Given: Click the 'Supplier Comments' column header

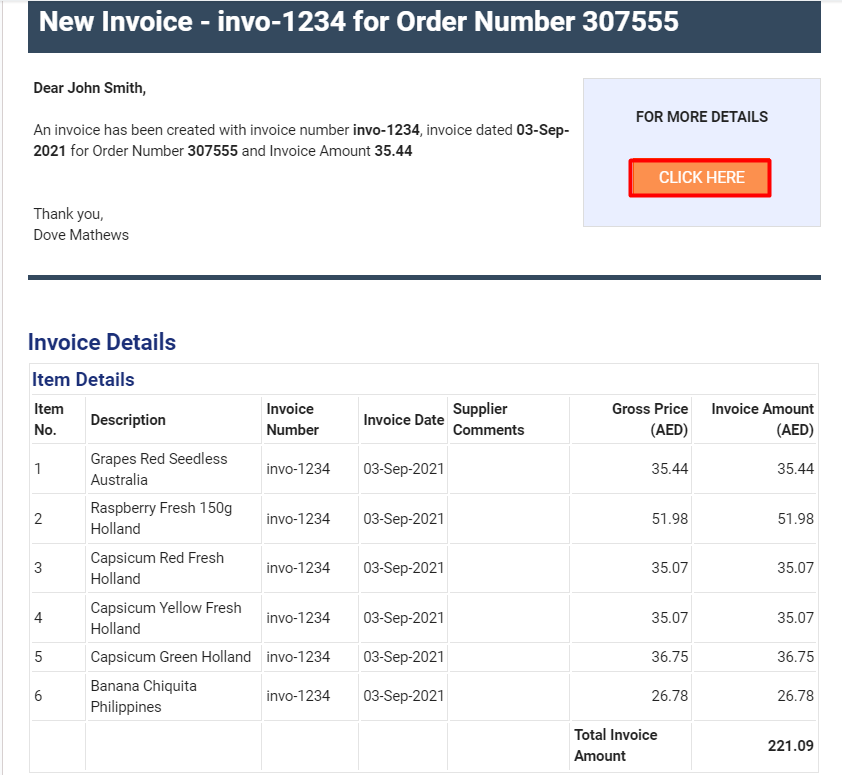Looking at the screenshot, I should (x=489, y=419).
